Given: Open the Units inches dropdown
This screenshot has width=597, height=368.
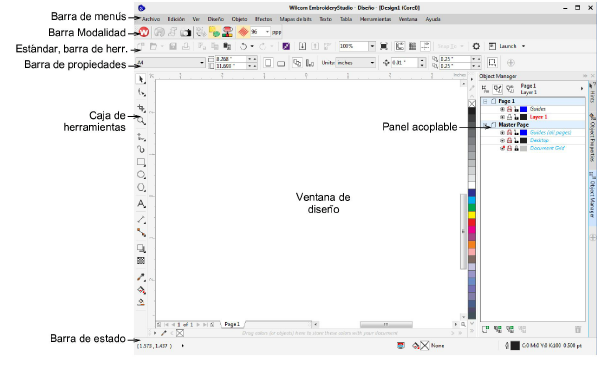Looking at the screenshot, I should [372, 63].
